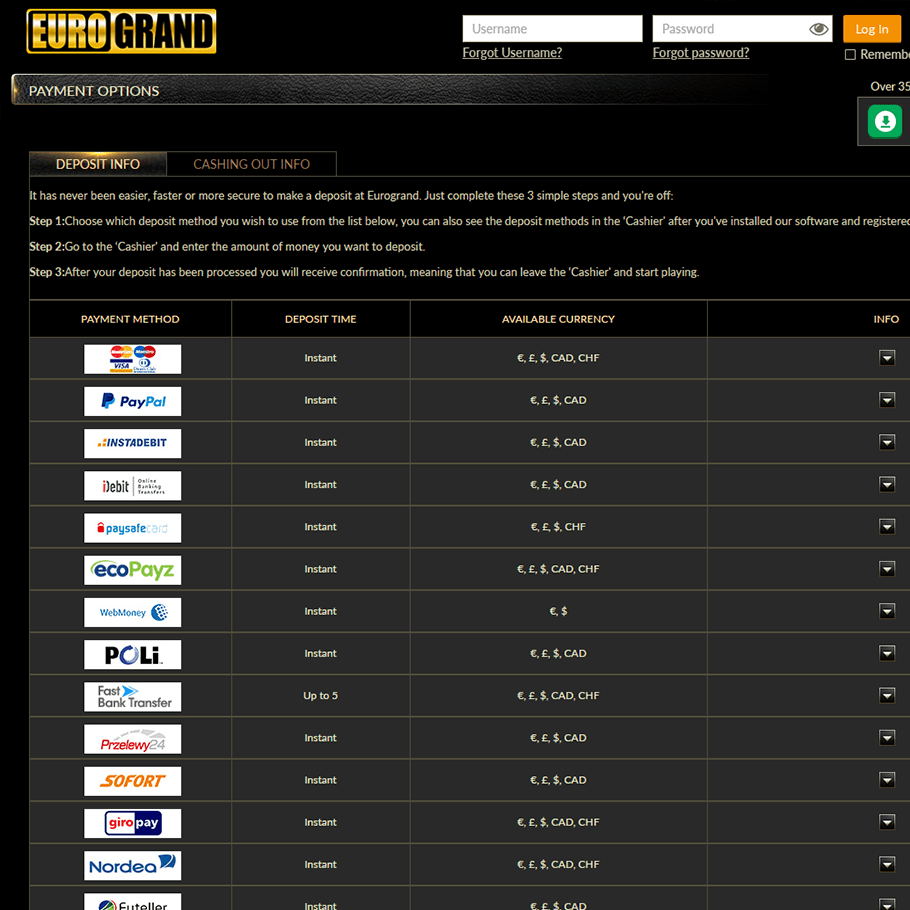910x910 pixels.
Task: Click the WebMoney payment logo
Action: coord(132,612)
